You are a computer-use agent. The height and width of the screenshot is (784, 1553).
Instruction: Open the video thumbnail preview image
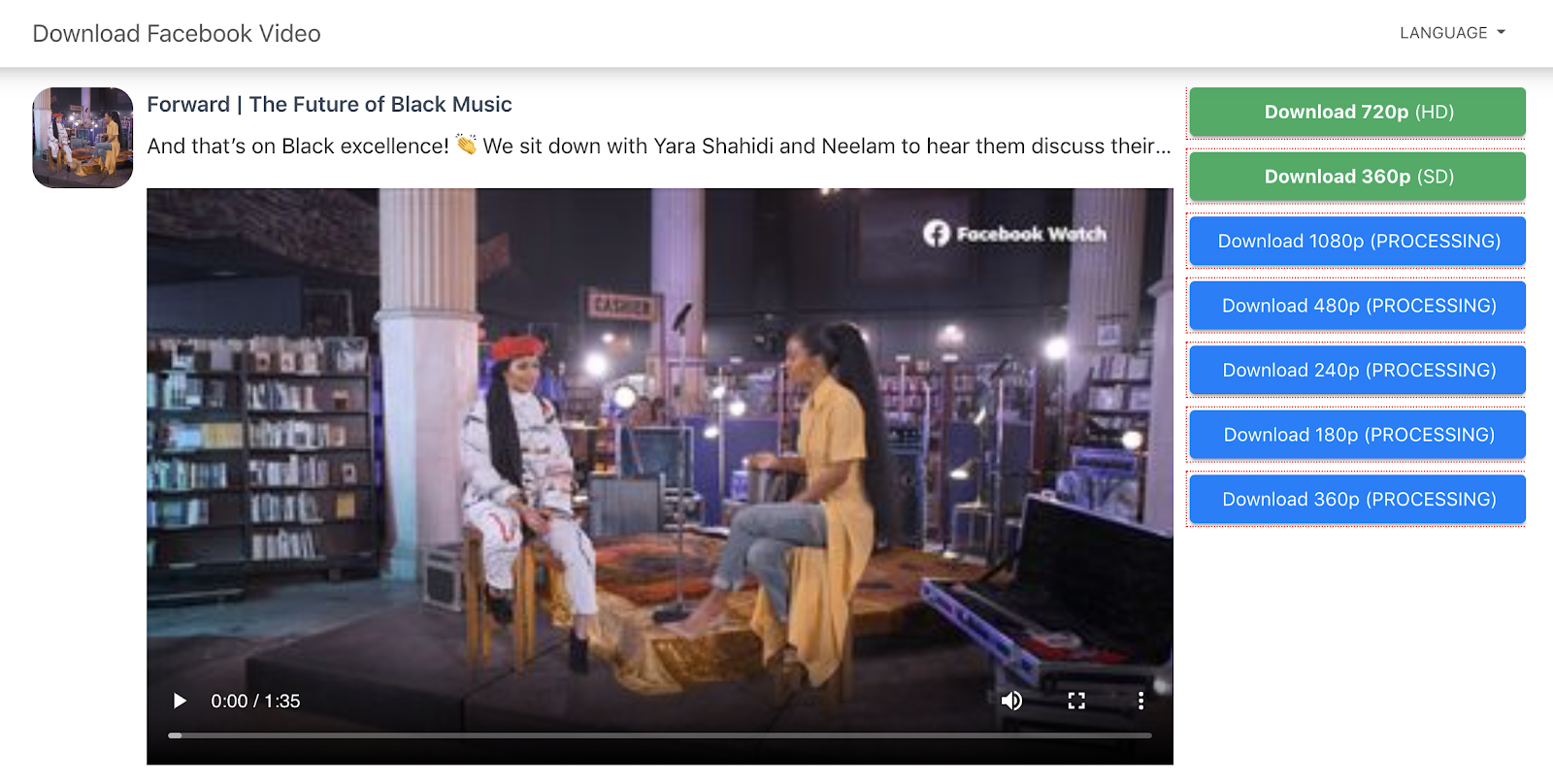83,138
